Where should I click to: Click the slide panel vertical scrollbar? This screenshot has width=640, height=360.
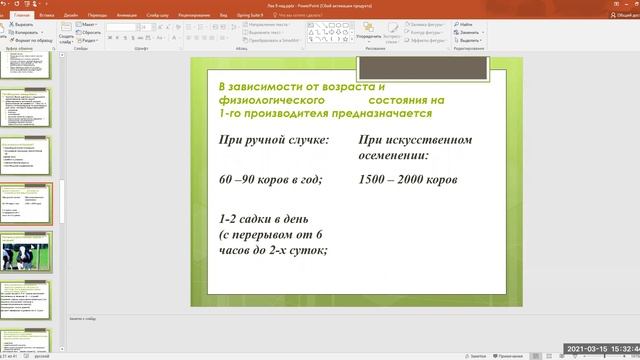click(62, 202)
